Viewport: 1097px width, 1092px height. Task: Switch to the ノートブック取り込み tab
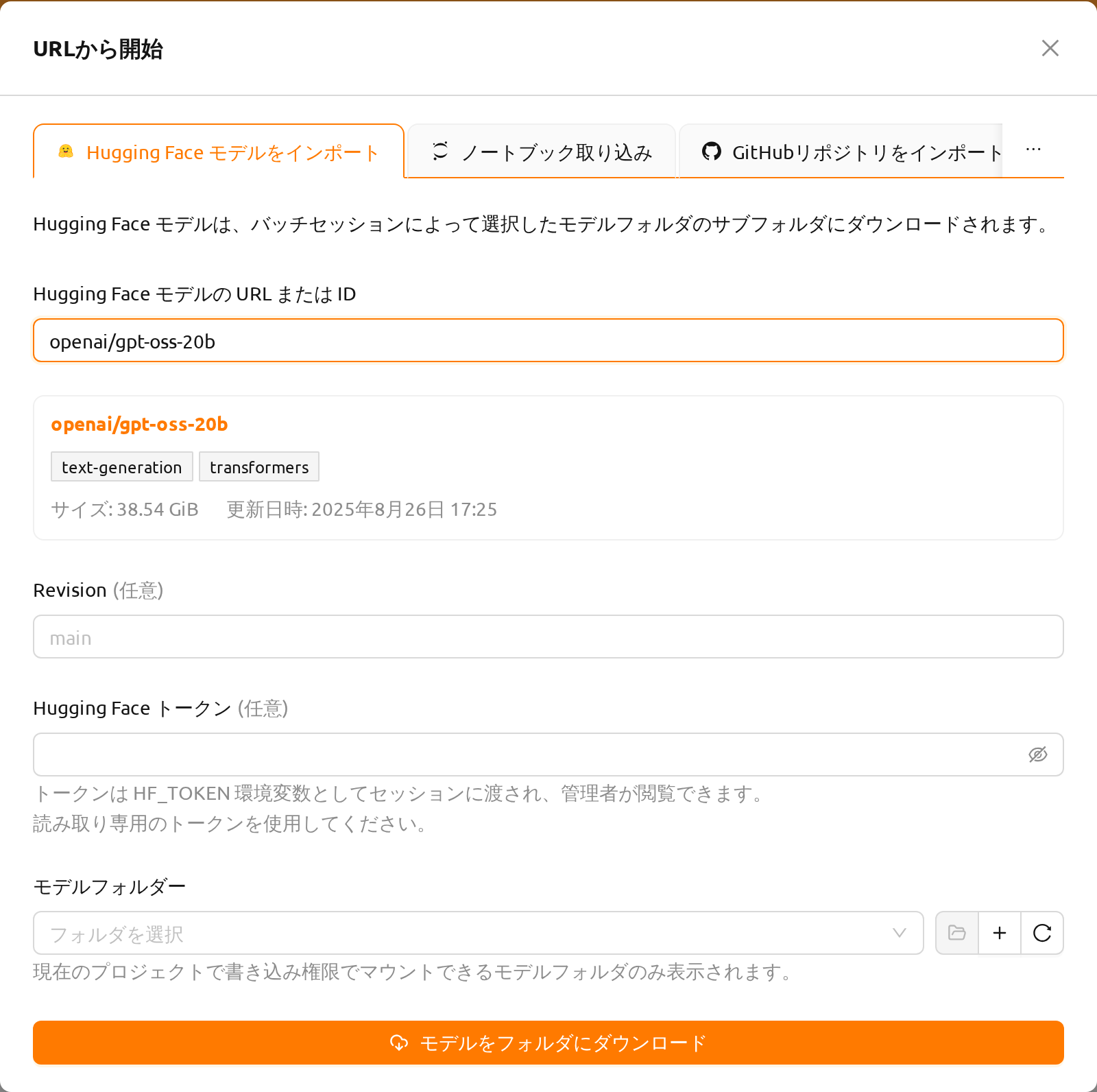click(x=542, y=152)
